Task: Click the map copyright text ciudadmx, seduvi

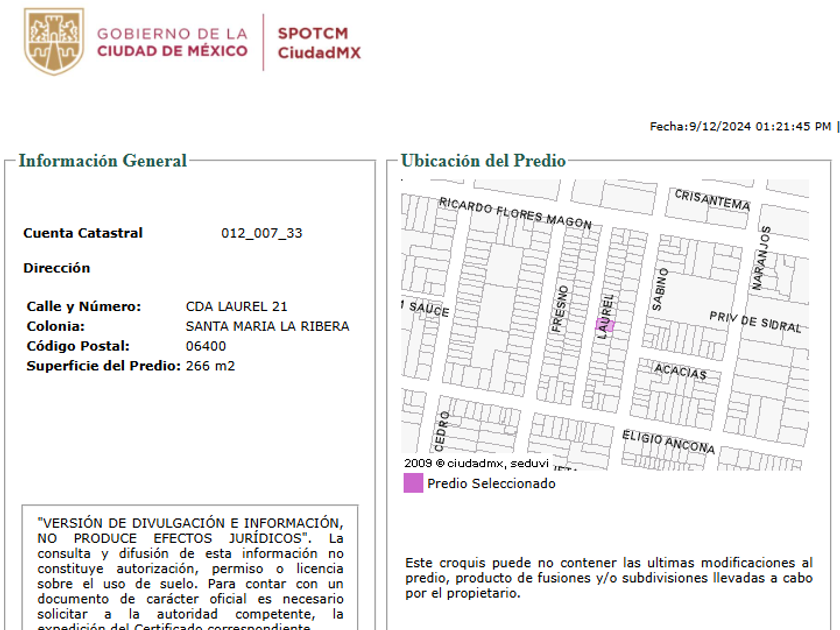Action: pyautogui.click(x=476, y=463)
